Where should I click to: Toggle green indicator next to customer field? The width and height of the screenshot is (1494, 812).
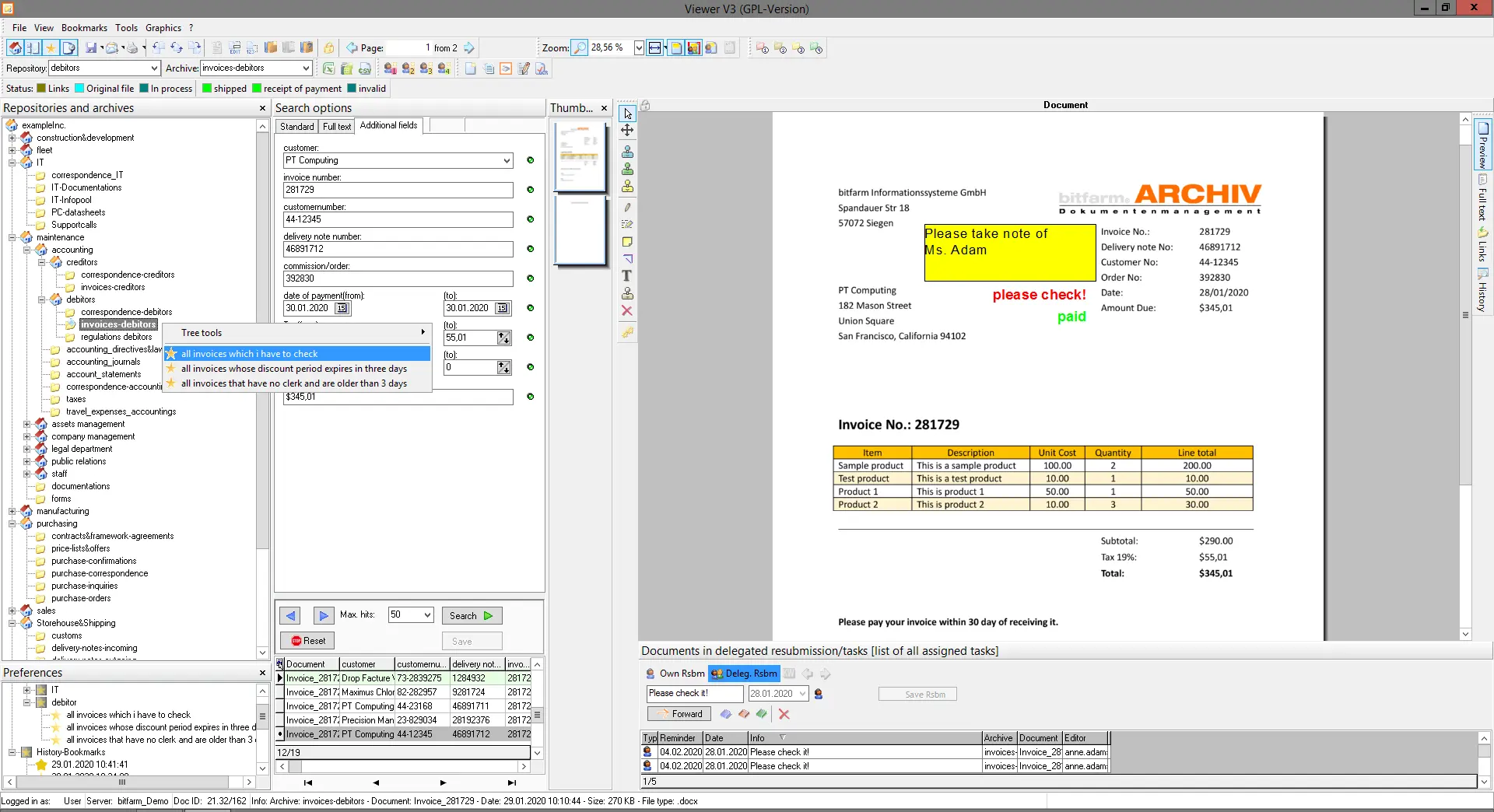coord(530,160)
